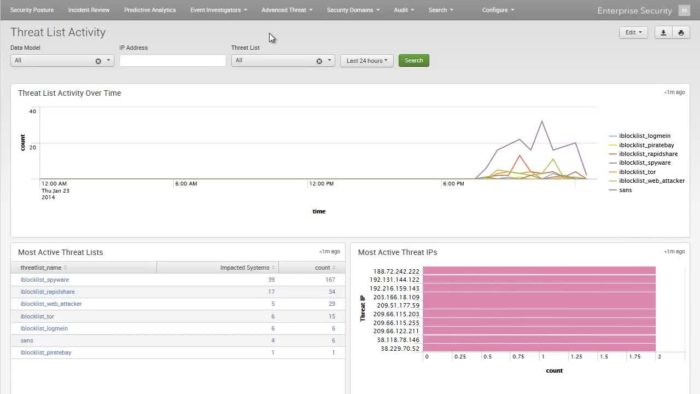This screenshot has width=700, height=394.
Task: Toggle iblocklist_rapidshare legend entry
Action: coord(643,154)
